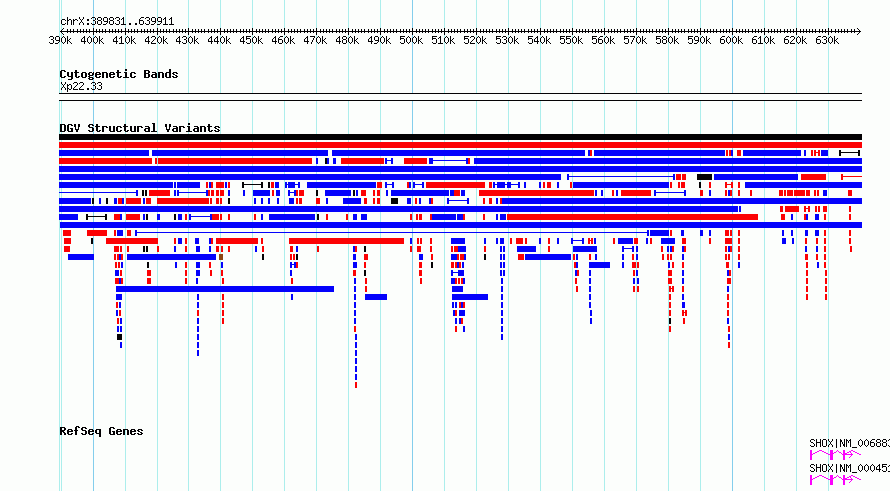Select the Xp22.33 band label
Screen dimensions: 890x491
[x=81, y=87]
